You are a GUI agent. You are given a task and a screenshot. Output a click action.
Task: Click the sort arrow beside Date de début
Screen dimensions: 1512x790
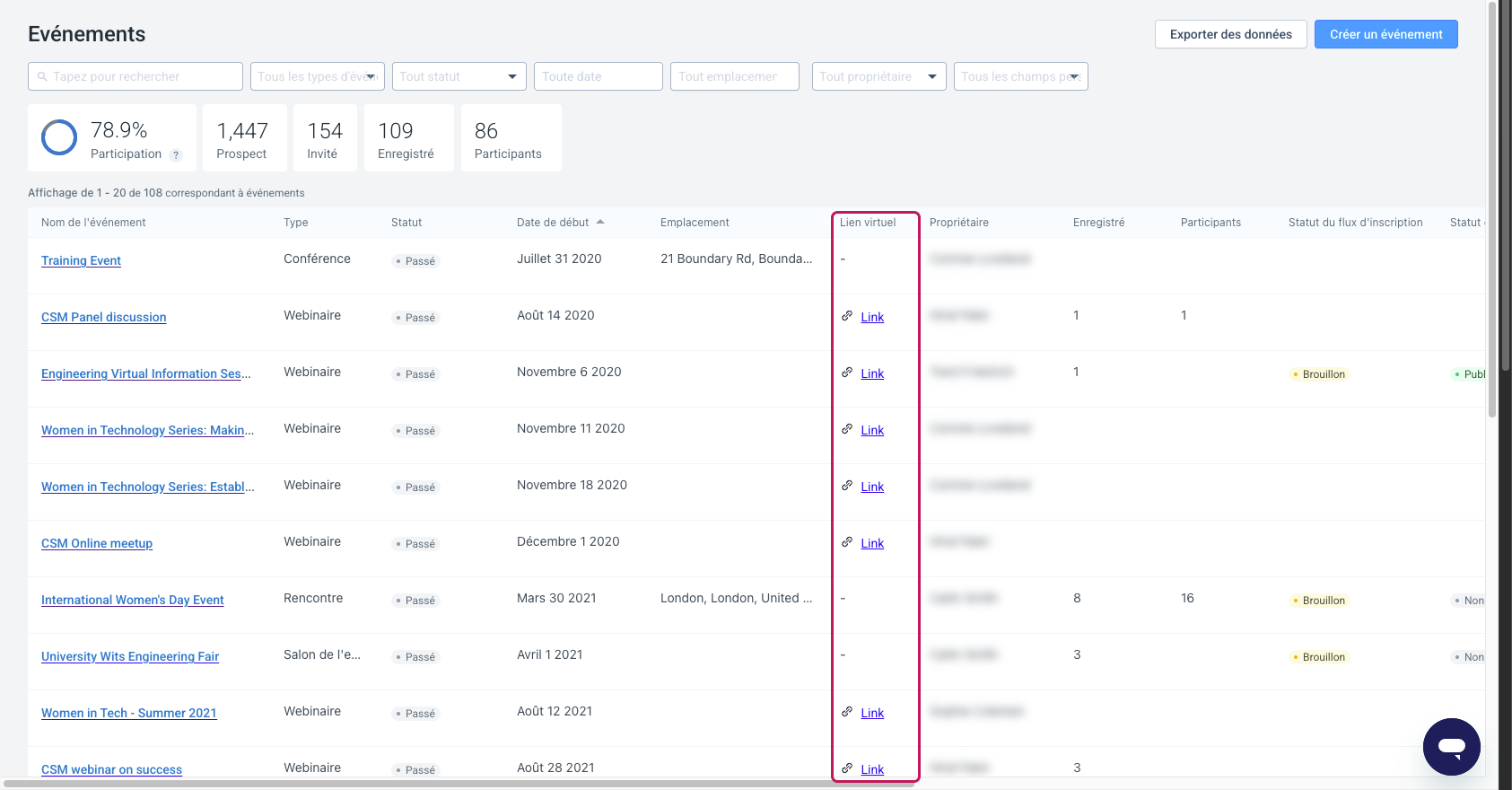[x=600, y=222]
